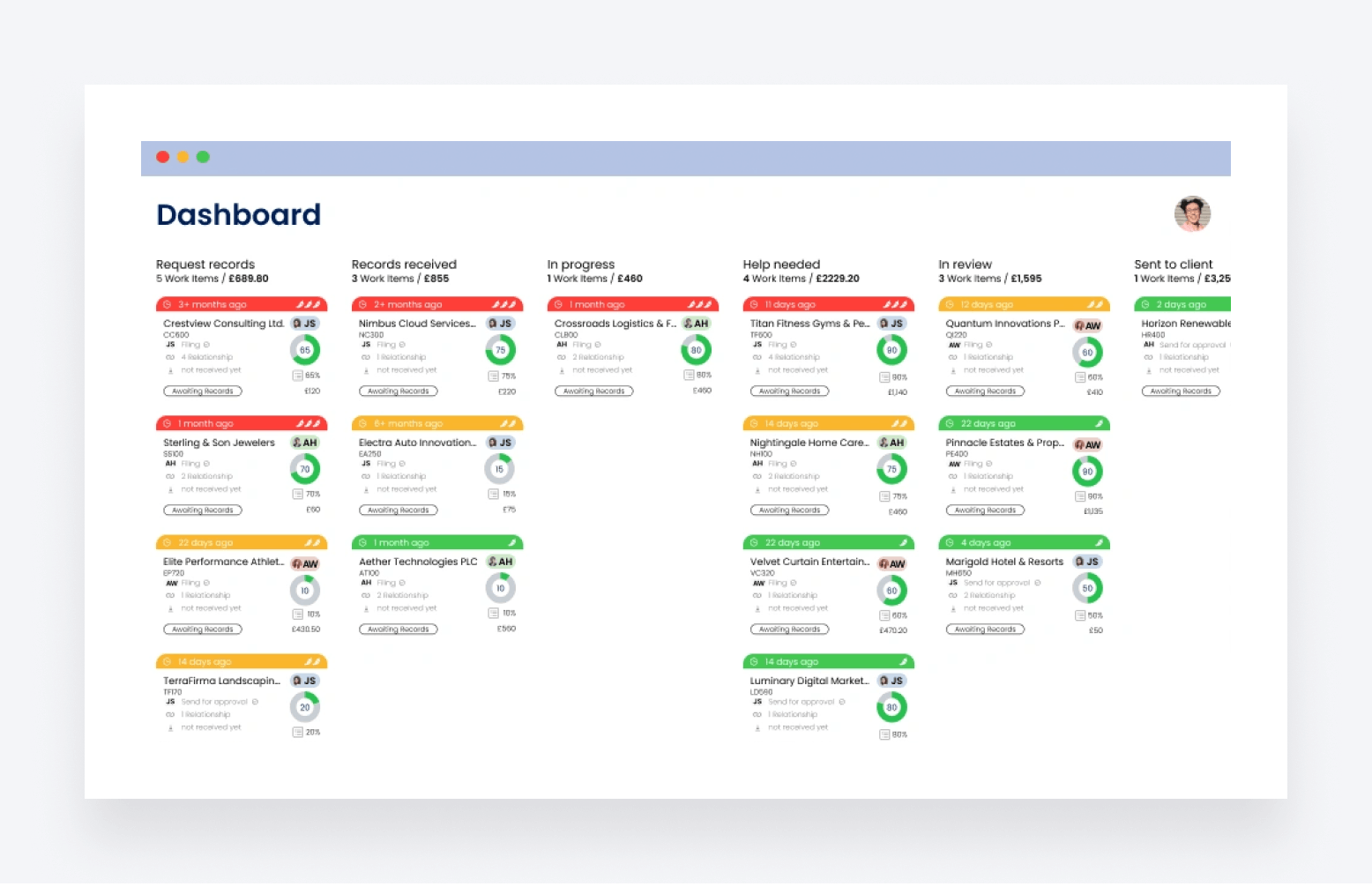Click JS assignee badge on Nimbus Cloud Services
The width and height of the screenshot is (1372, 894).
pos(500,324)
